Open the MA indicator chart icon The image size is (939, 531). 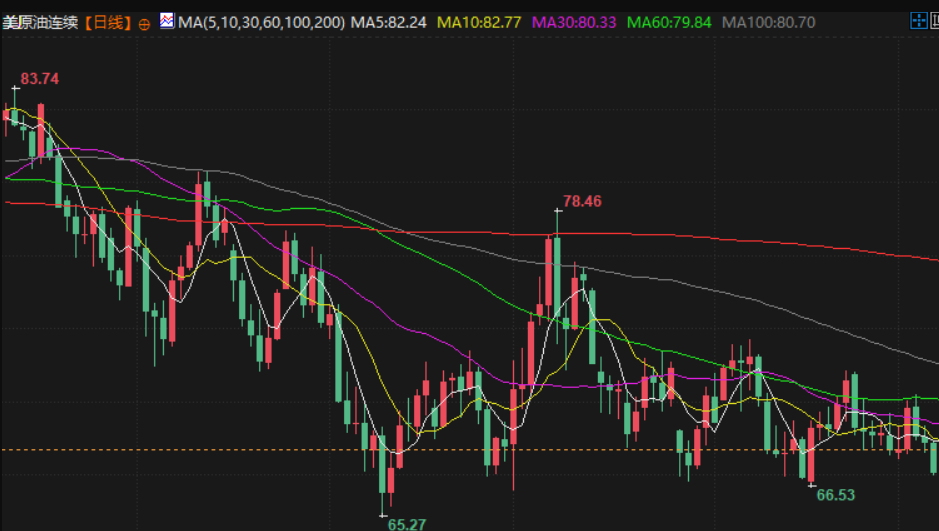tap(166, 21)
